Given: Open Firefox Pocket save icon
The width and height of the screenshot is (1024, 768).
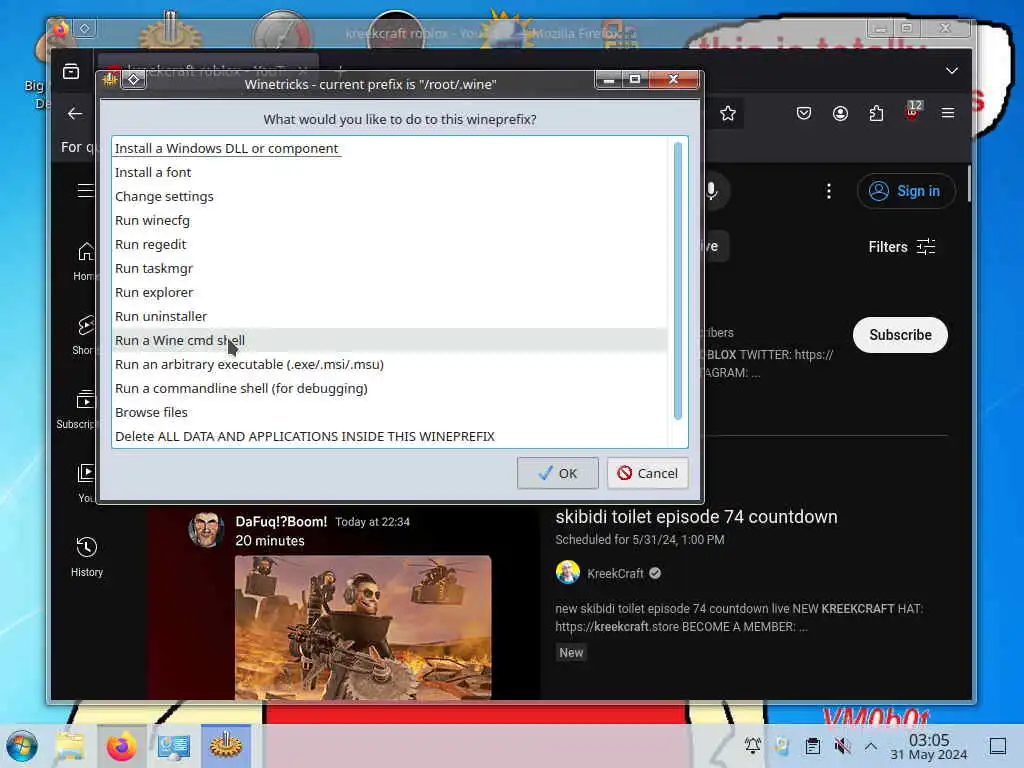Looking at the screenshot, I should [x=804, y=114].
